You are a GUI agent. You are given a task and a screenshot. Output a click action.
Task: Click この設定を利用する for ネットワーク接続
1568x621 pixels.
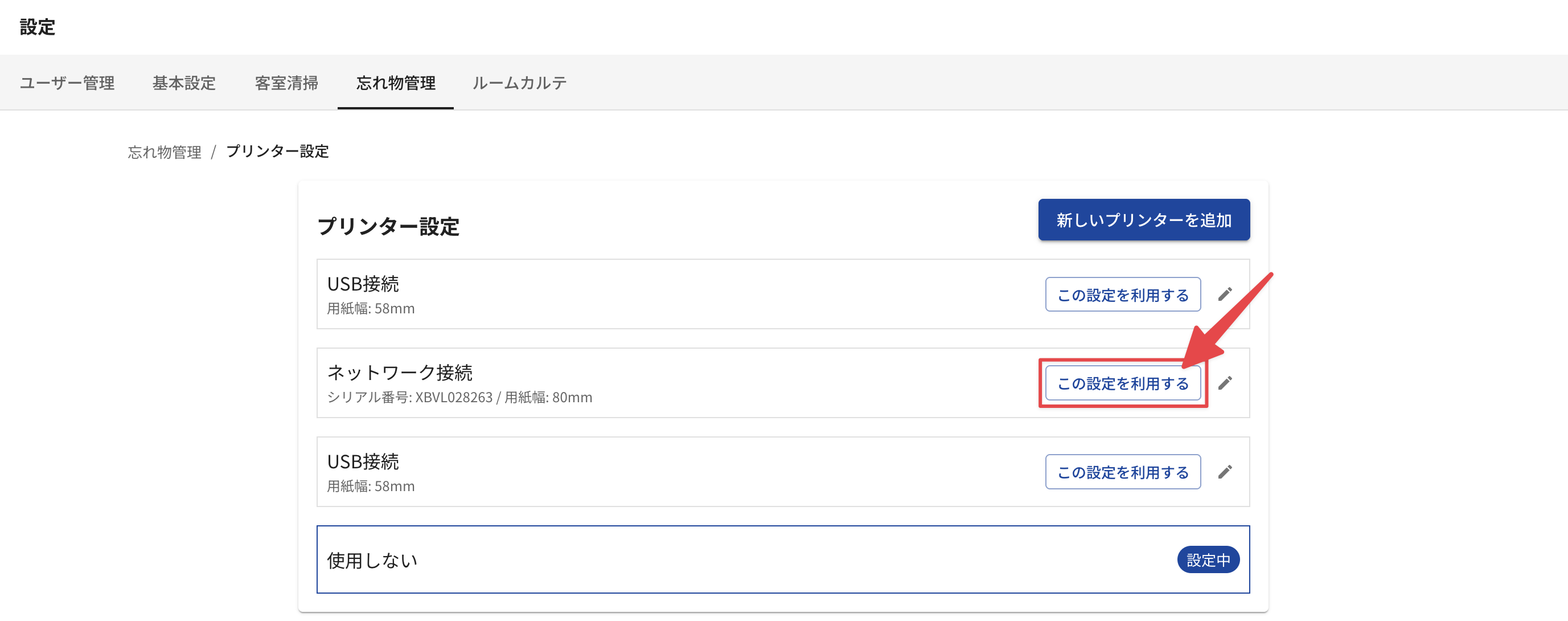click(x=1123, y=383)
